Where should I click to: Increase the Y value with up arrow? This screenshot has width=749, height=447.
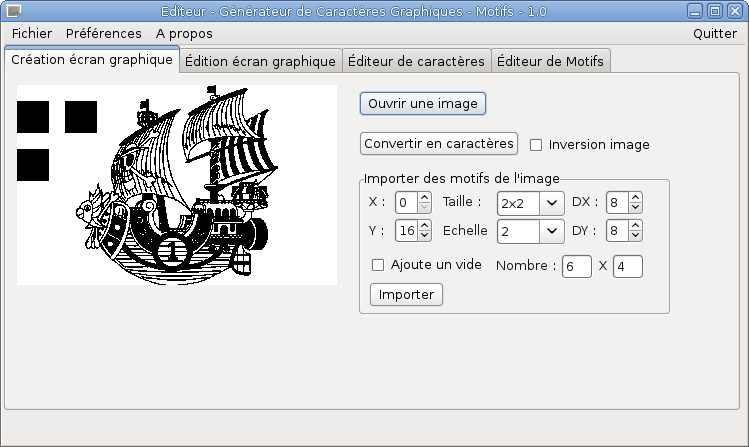(x=424, y=225)
